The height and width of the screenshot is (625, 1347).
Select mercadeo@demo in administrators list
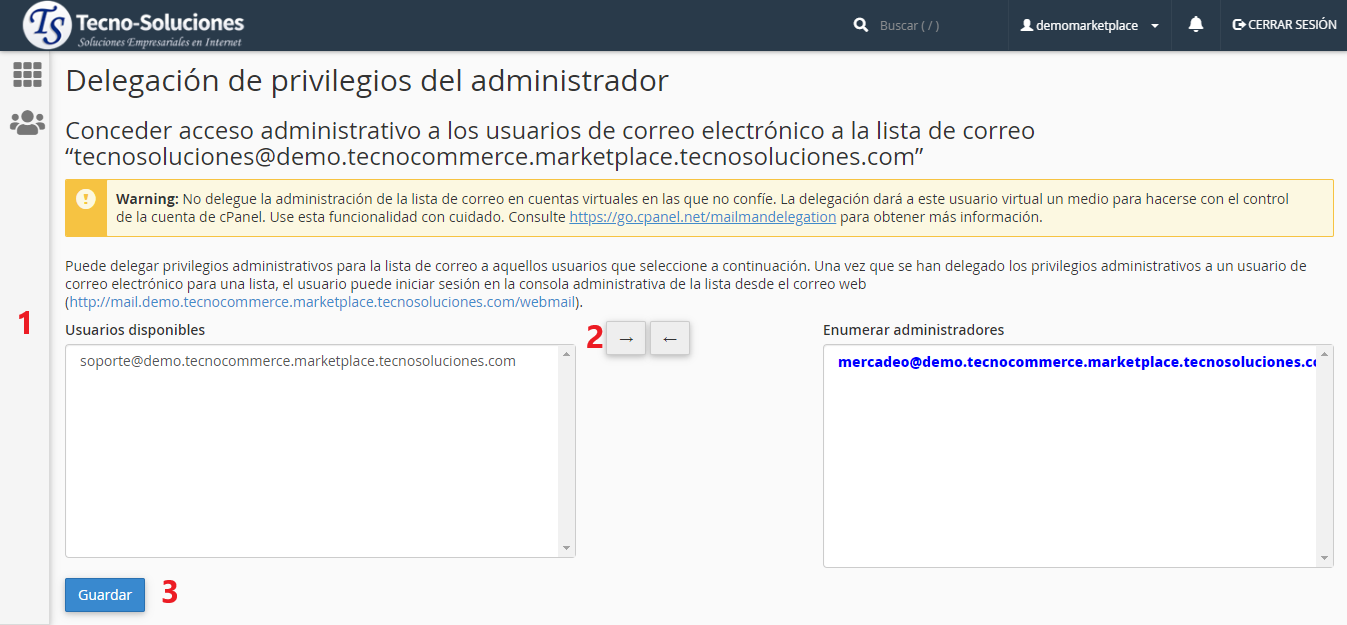(x=1070, y=362)
